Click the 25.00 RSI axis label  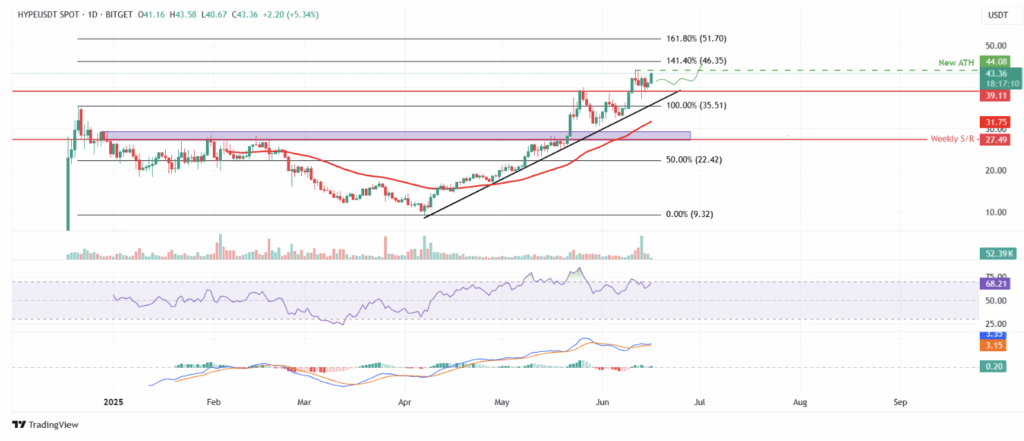tap(995, 324)
